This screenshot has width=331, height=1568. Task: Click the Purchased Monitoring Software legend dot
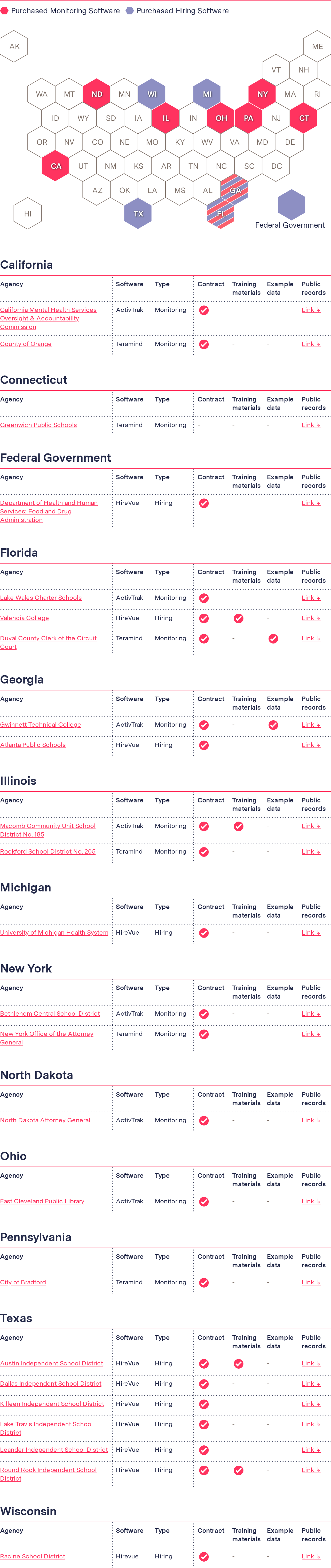tap(5, 10)
